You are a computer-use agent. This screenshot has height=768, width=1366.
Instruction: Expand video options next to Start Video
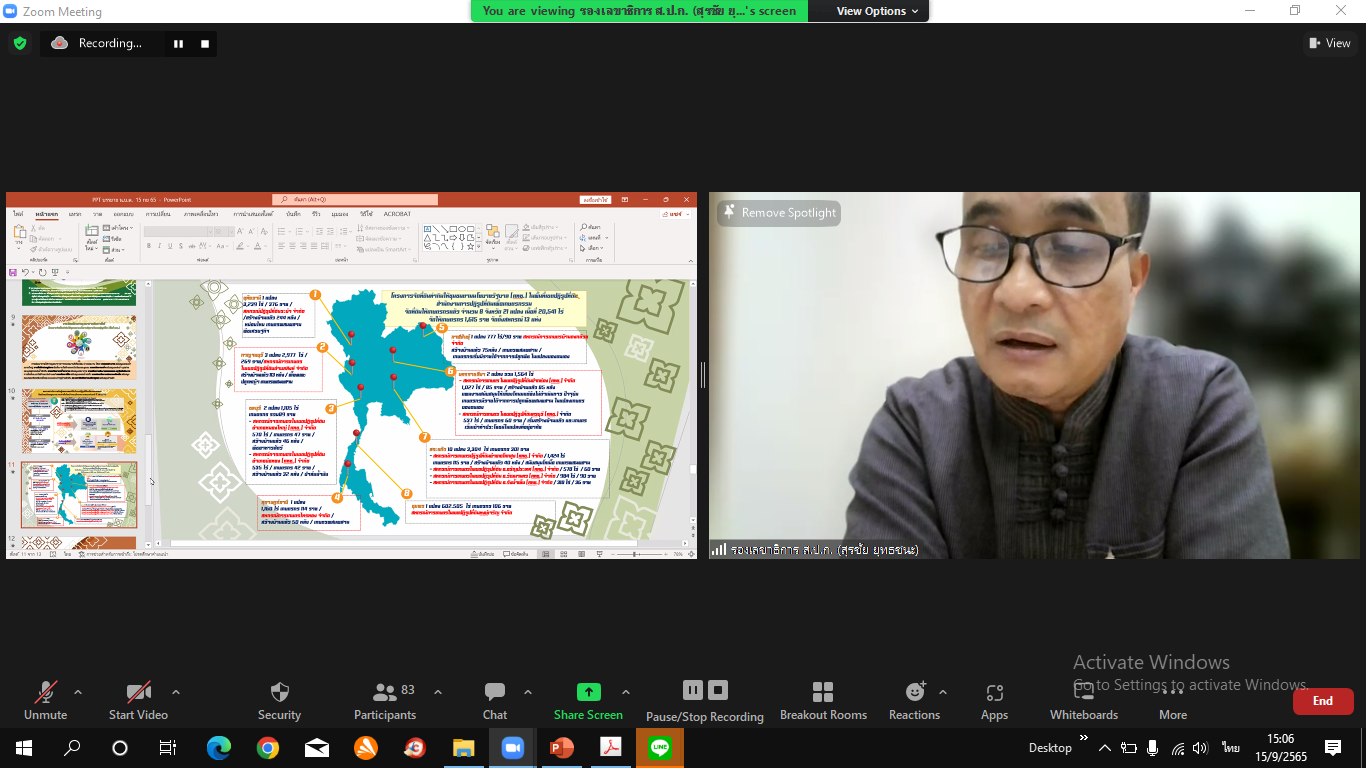pos(176,692)
